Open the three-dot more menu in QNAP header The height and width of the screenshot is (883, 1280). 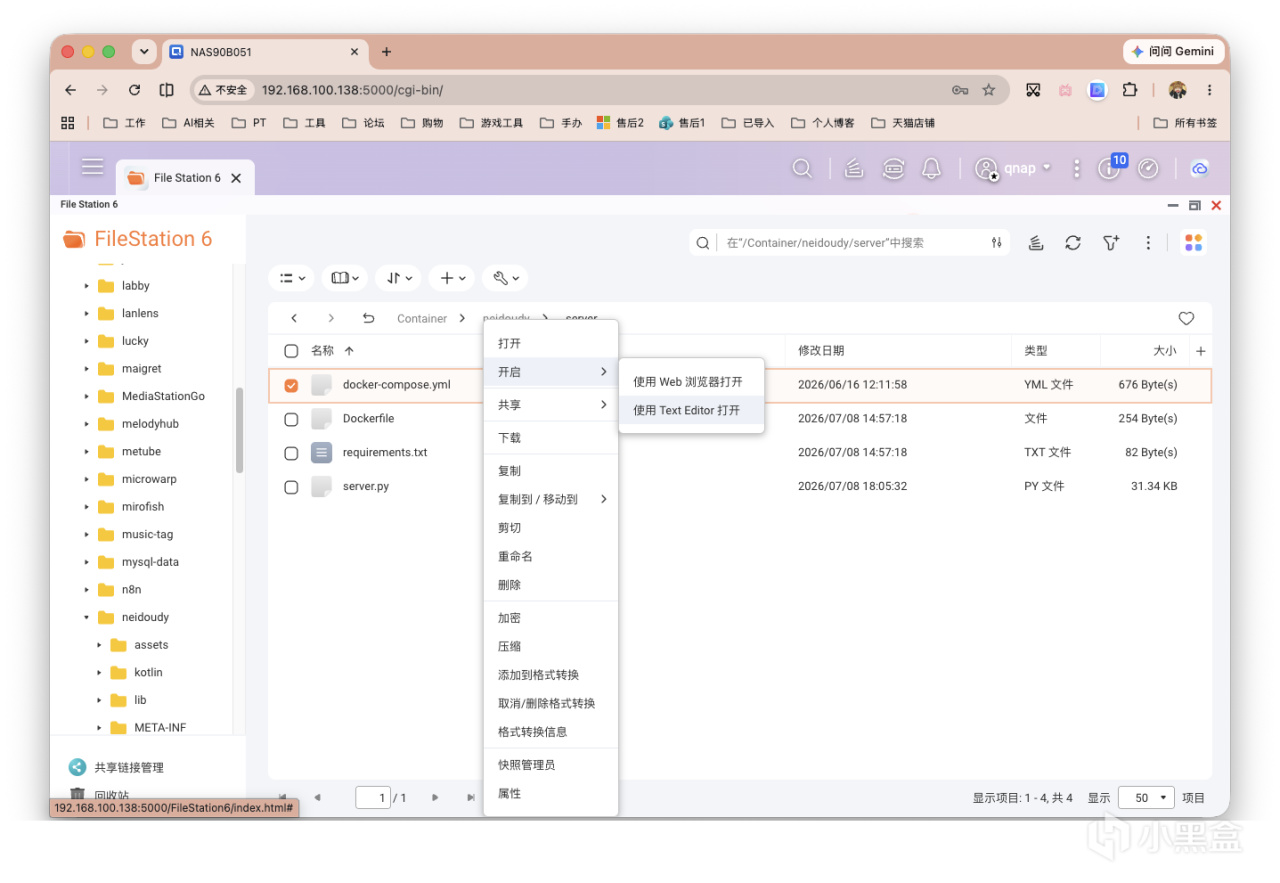point(1076,169)
